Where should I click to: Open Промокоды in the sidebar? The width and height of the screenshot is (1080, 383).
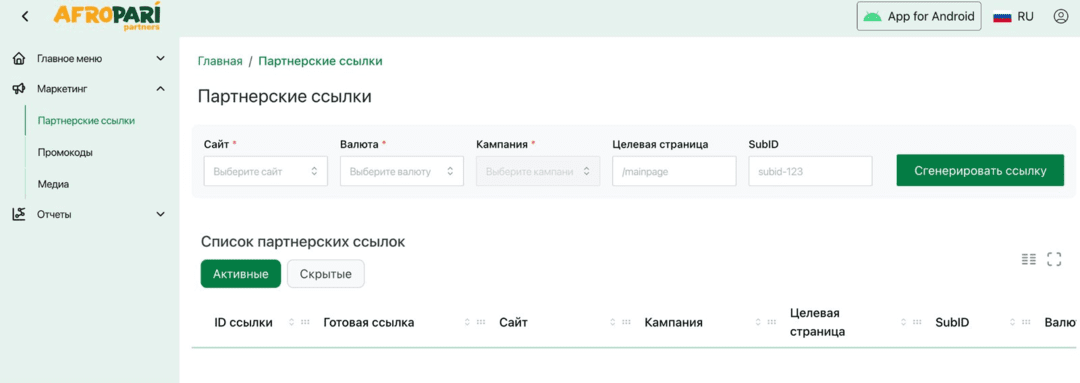pyautogui.click(x=65, y=152)
